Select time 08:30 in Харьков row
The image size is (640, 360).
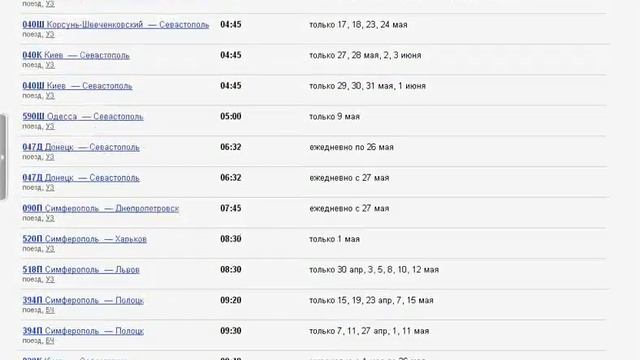[231, 239]
